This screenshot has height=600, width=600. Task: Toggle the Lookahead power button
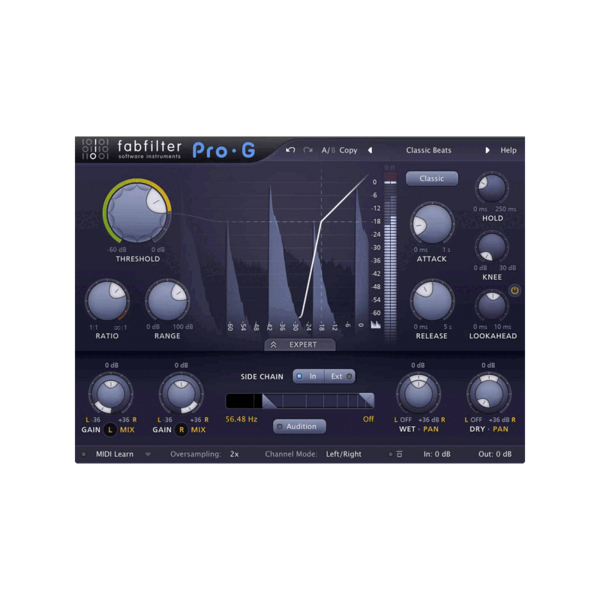(515, 290)
